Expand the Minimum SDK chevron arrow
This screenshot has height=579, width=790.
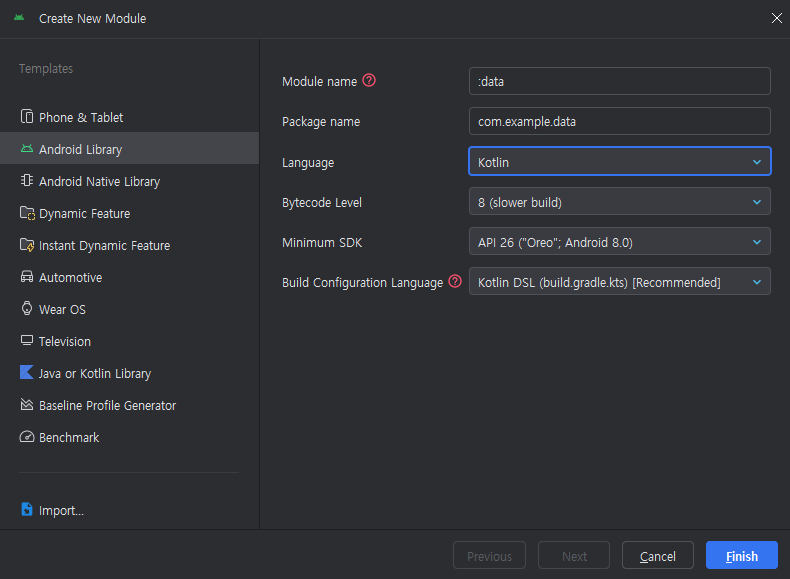click(757, 242)
